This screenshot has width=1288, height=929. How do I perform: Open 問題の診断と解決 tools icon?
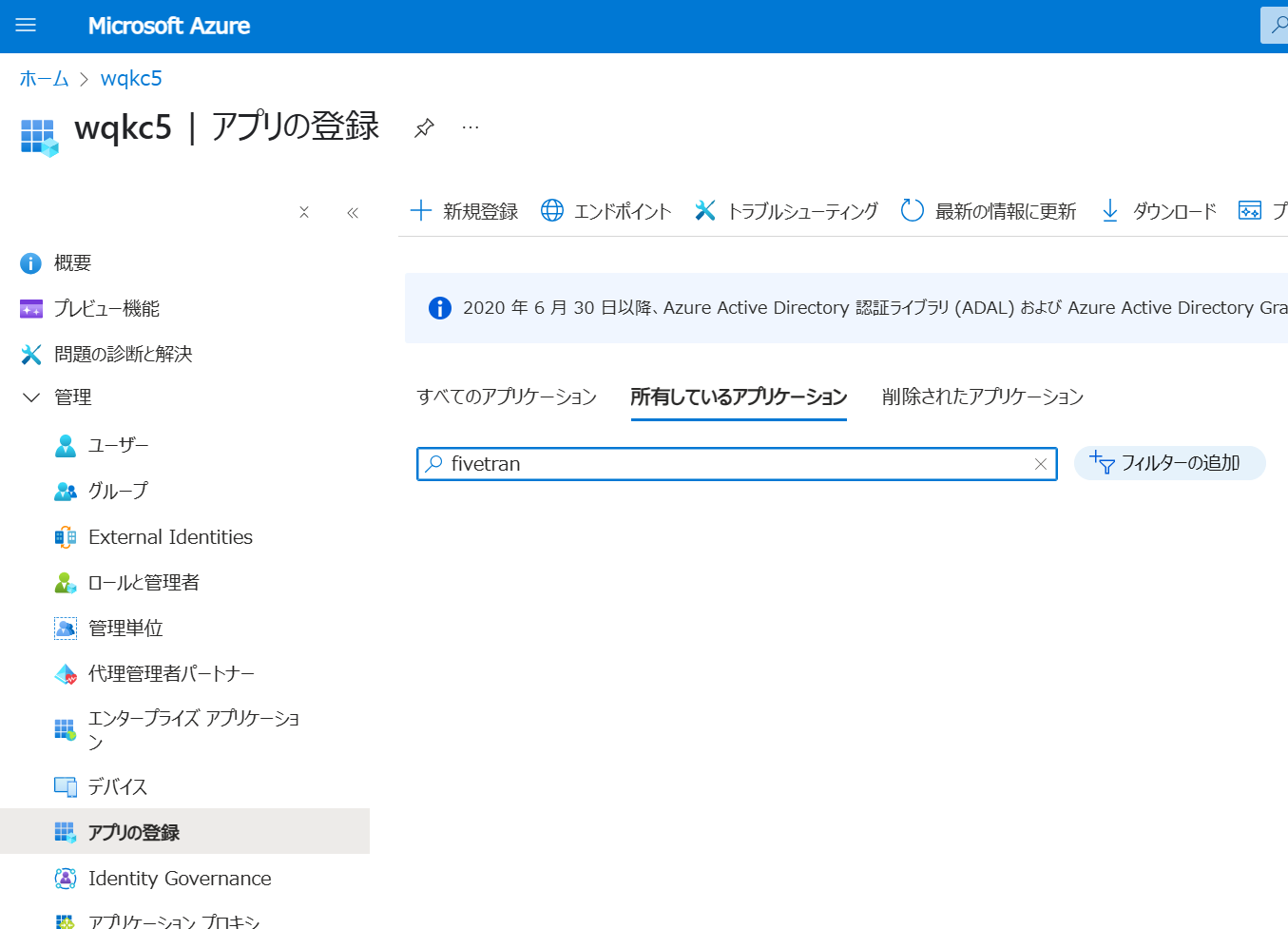point(31,355)
